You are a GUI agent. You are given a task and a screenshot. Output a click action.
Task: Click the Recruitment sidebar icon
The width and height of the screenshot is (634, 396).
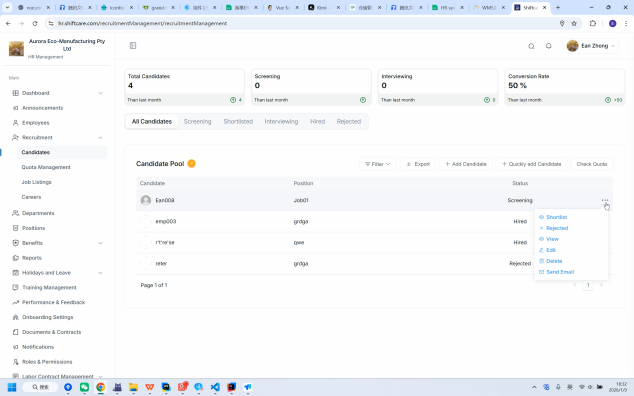coord(15,138)
